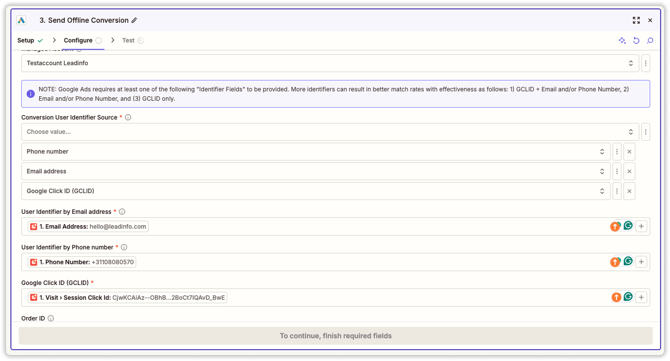Show info for Conversion User Identifier Source
Image resolution: width=670 pixels, height=361 pixels.
128,117
